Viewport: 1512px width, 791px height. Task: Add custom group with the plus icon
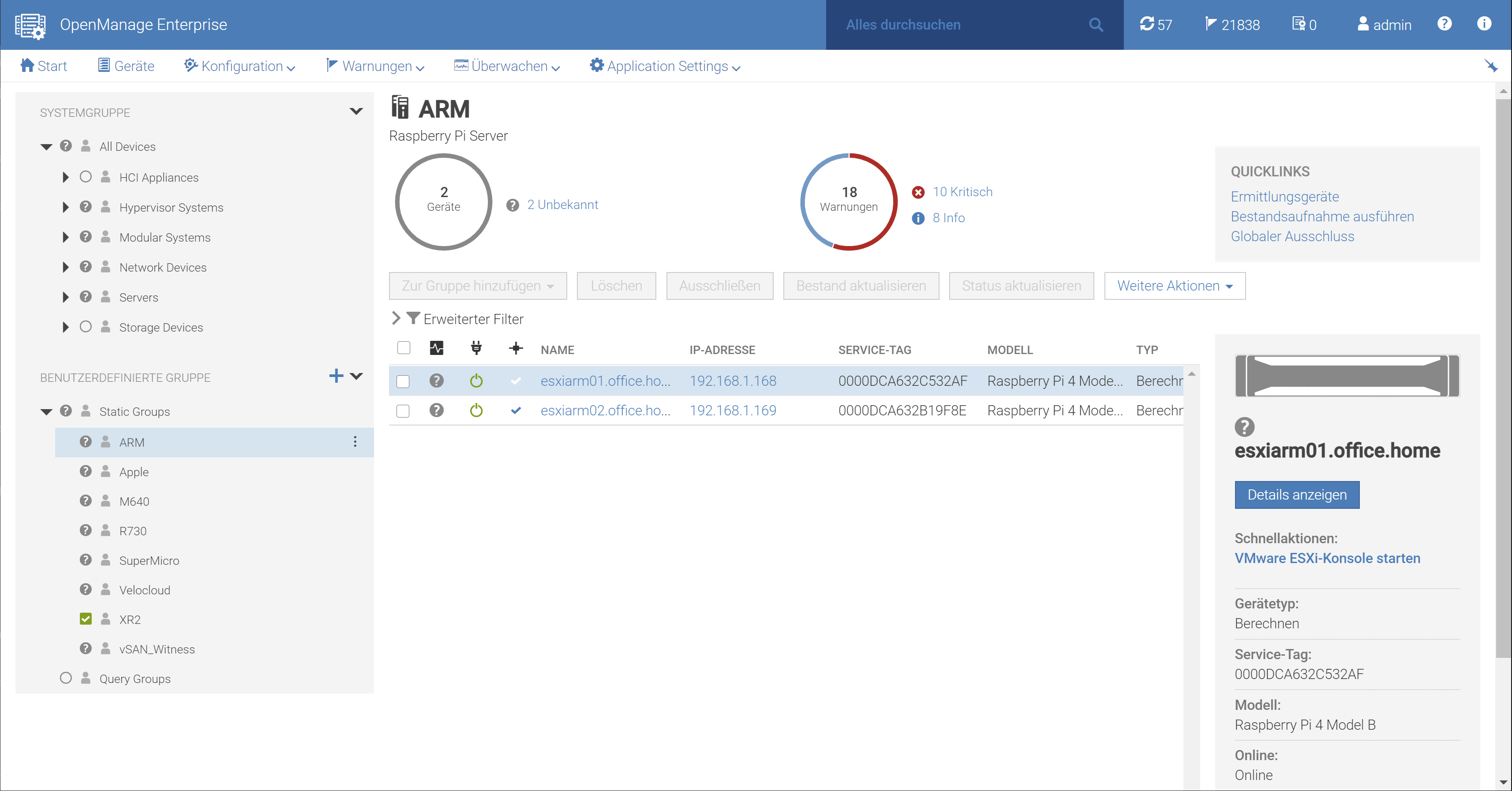point(336,376)
